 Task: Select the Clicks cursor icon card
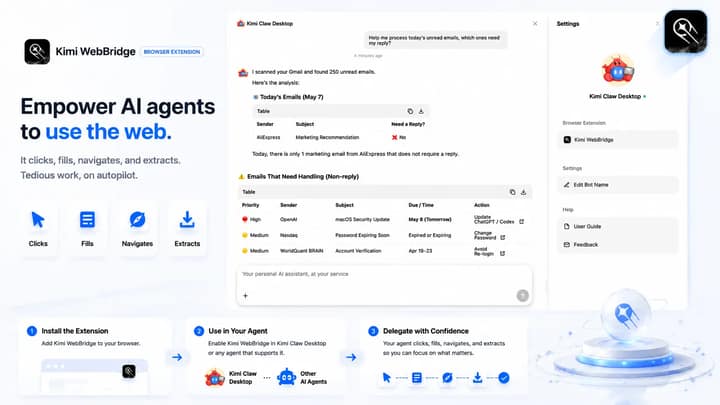click(x=38, y=228)
